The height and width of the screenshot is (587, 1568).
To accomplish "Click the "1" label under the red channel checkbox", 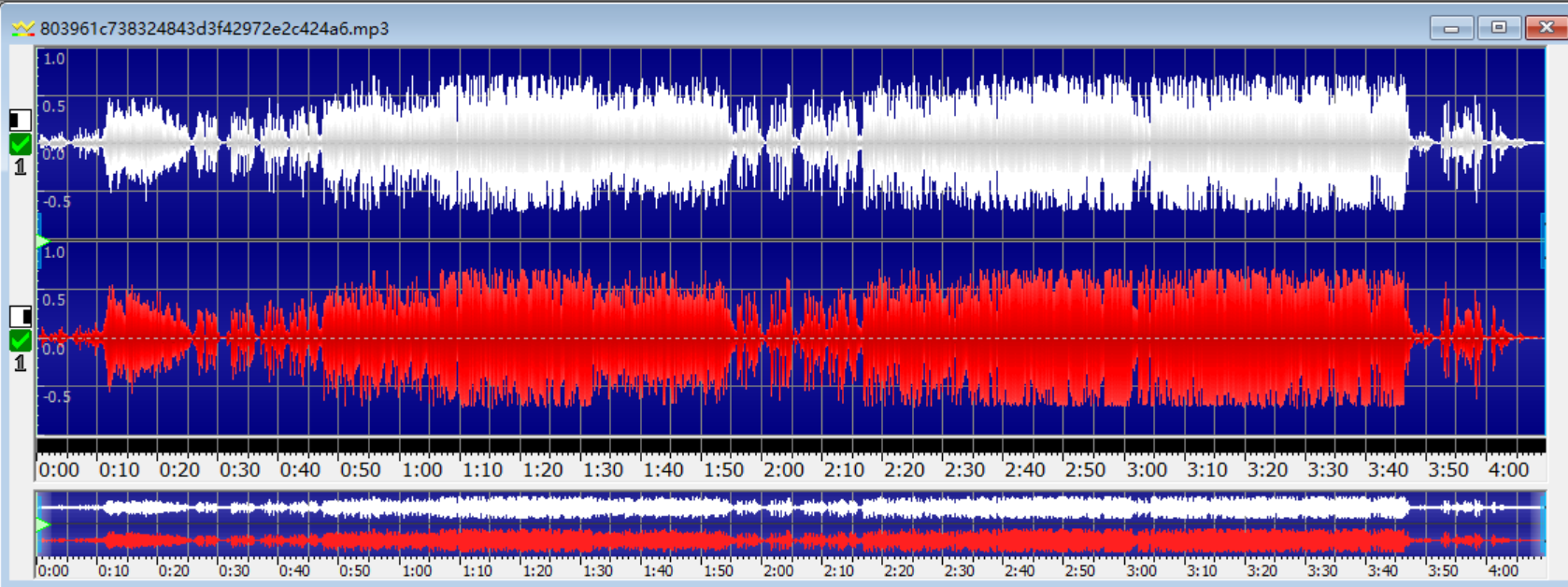I will 20,363.
